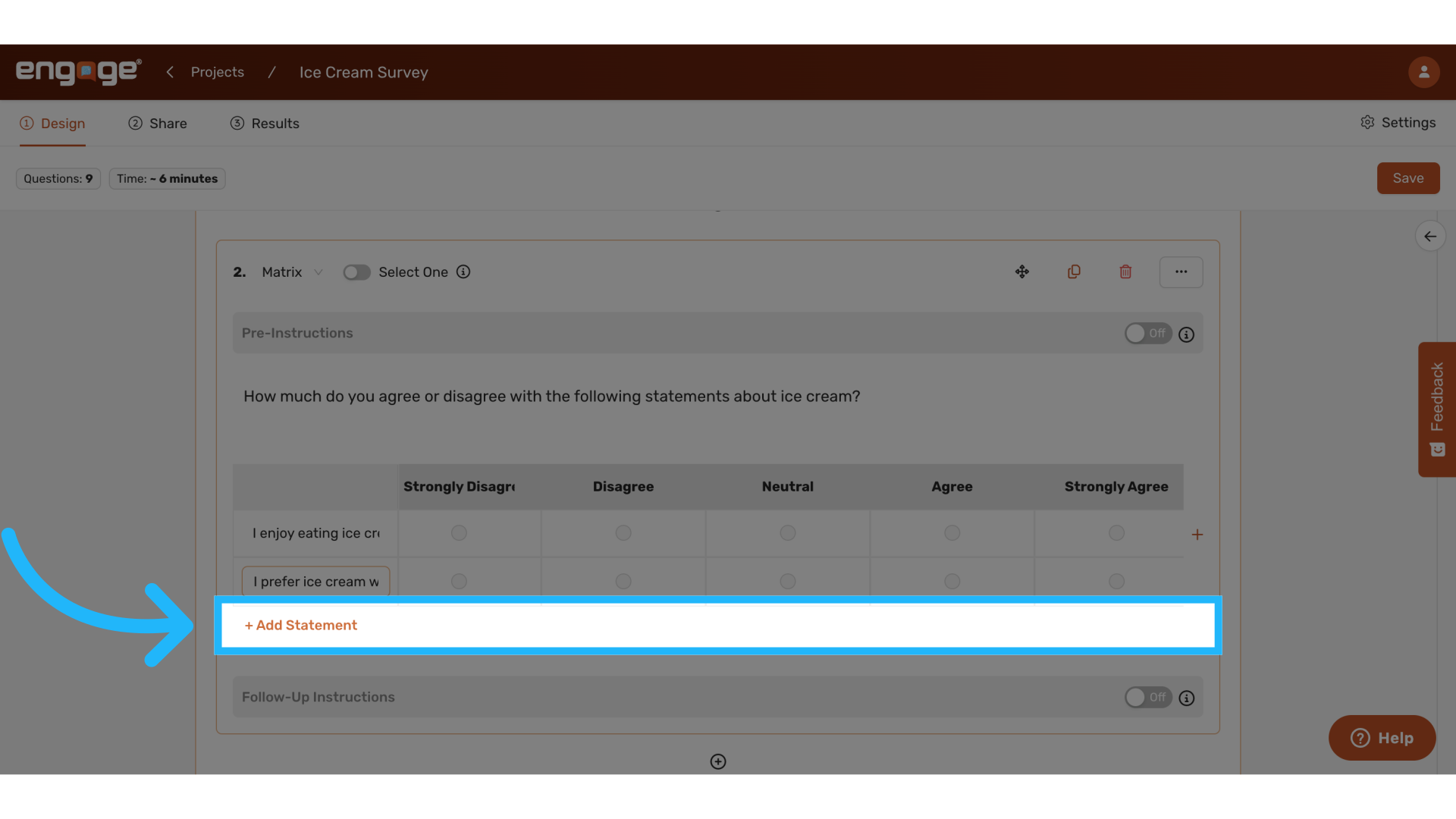1456x819 pixels.
Task: Click the Strongly Disagree column header
Action: click(460, 487)
